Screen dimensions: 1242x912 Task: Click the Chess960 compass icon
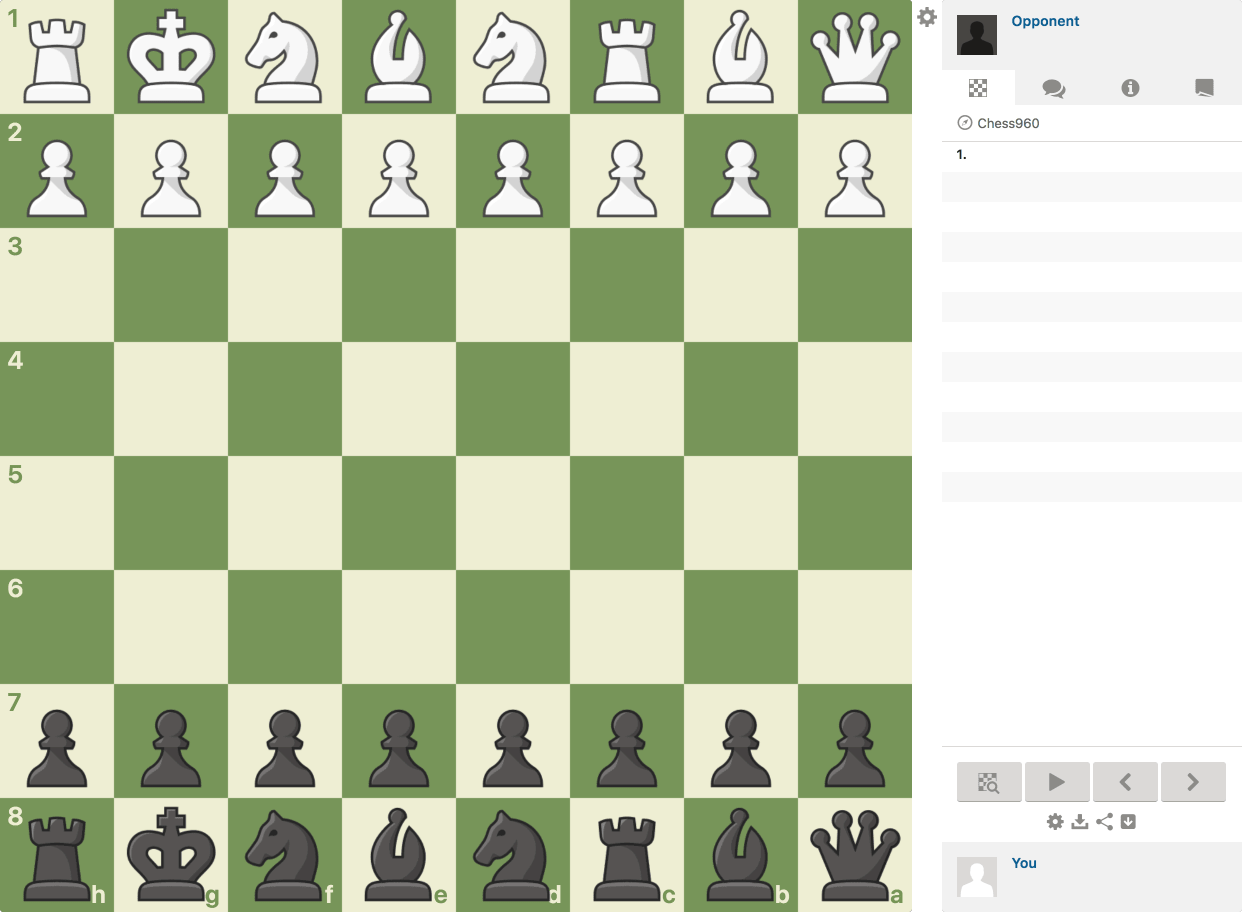(x=964, y=123)
